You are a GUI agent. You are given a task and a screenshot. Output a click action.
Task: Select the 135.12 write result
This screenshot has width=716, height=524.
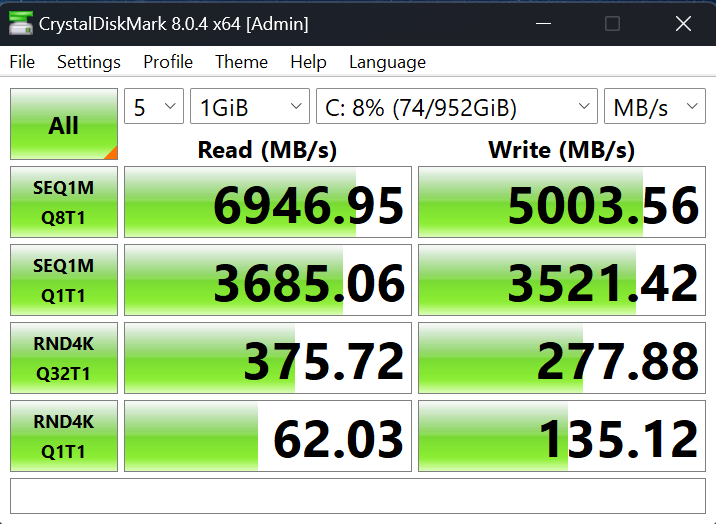tap(562, 436)
